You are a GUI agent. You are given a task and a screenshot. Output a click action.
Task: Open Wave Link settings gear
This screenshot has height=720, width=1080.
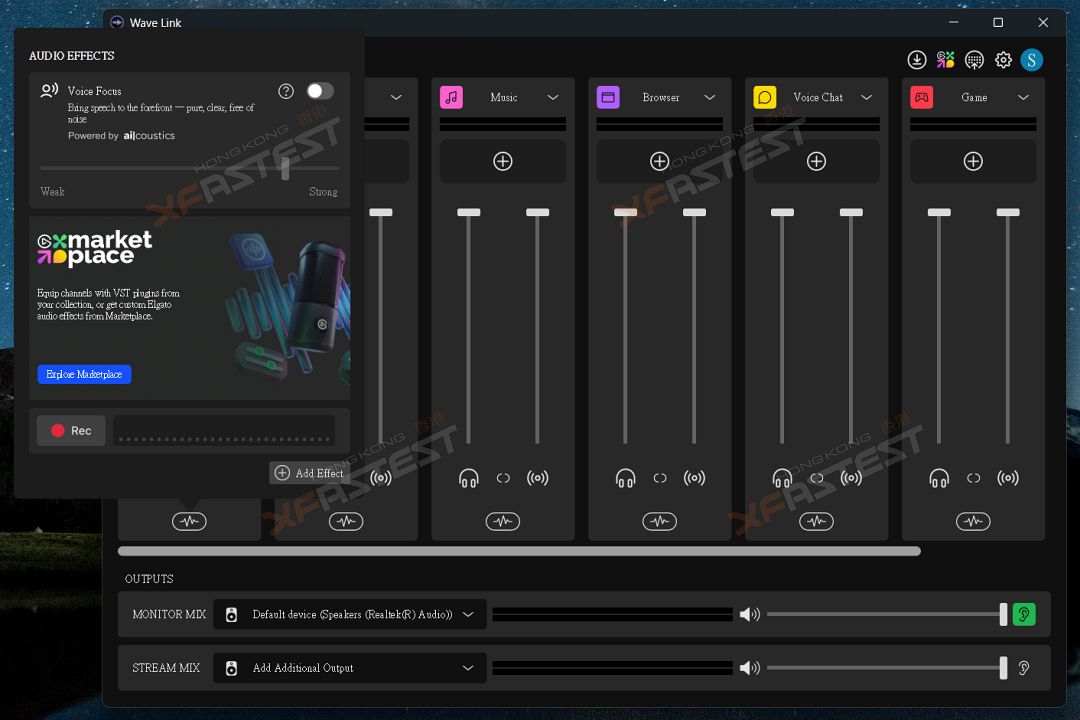(1003, 60)
